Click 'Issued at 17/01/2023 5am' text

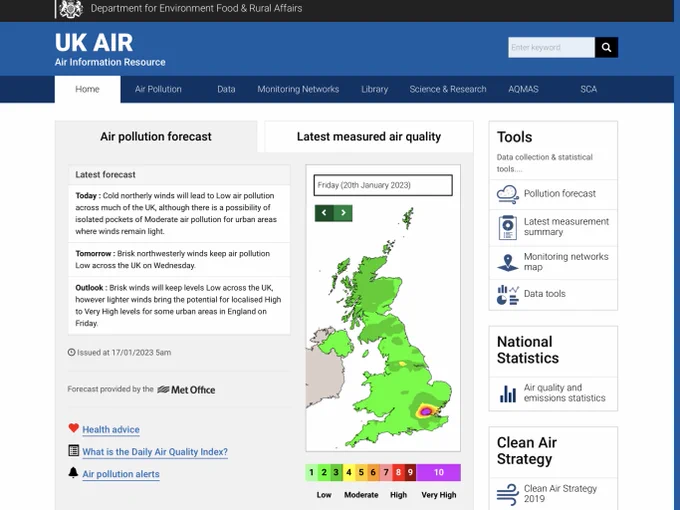[x=124, y=353]
